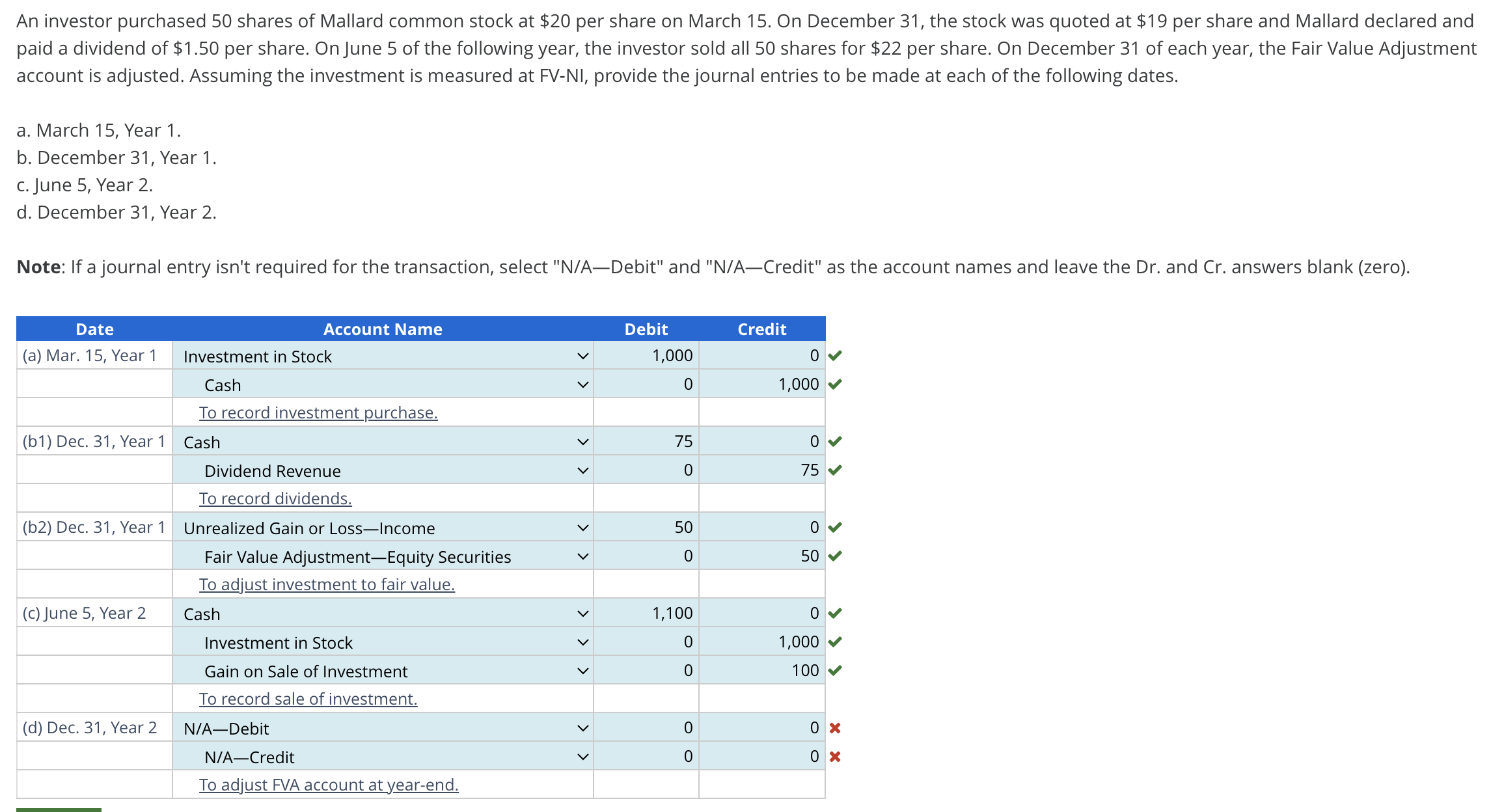The height and width of the screenshot is (812, 1491).
Task: Click green checkmark next to Gain on Sale row
Action: 835,670
